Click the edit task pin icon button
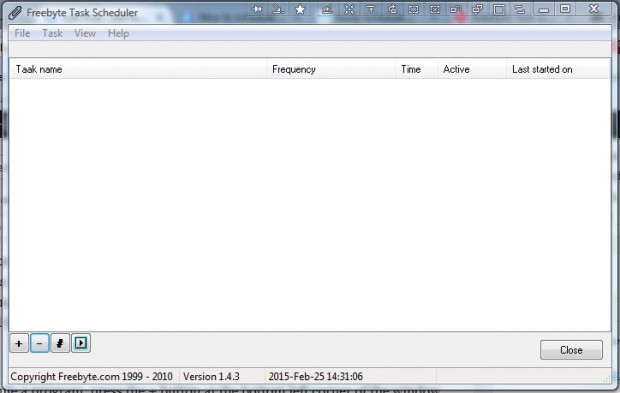620x393 pixels. (x=60, y=343)
